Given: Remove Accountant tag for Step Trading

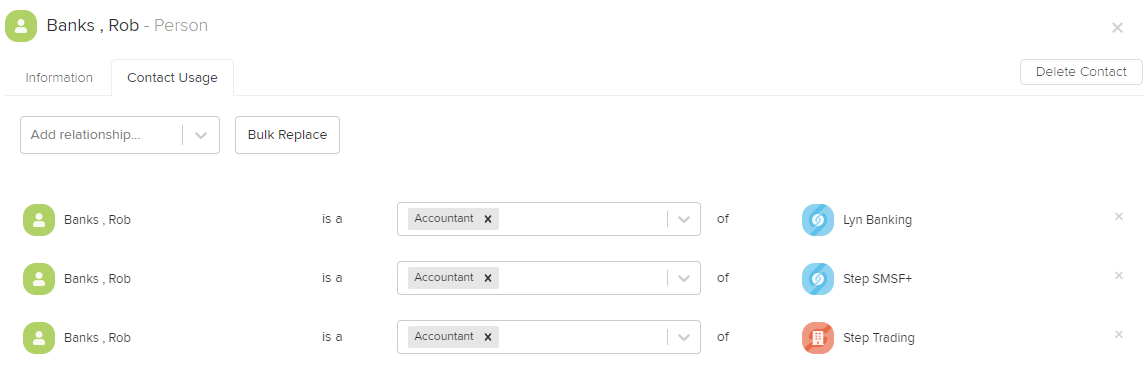Looking at the screenshot, I should pos(488,337).
